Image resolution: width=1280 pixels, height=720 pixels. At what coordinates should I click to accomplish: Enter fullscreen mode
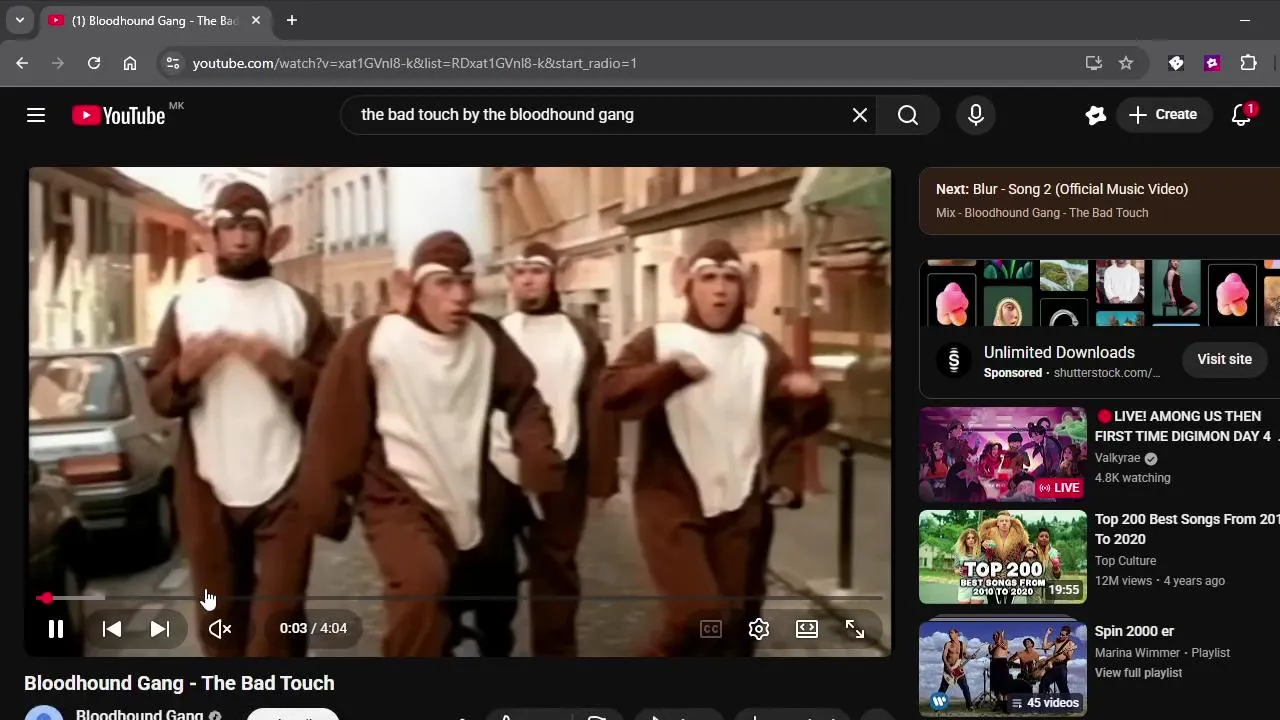[x=855, y=629]
